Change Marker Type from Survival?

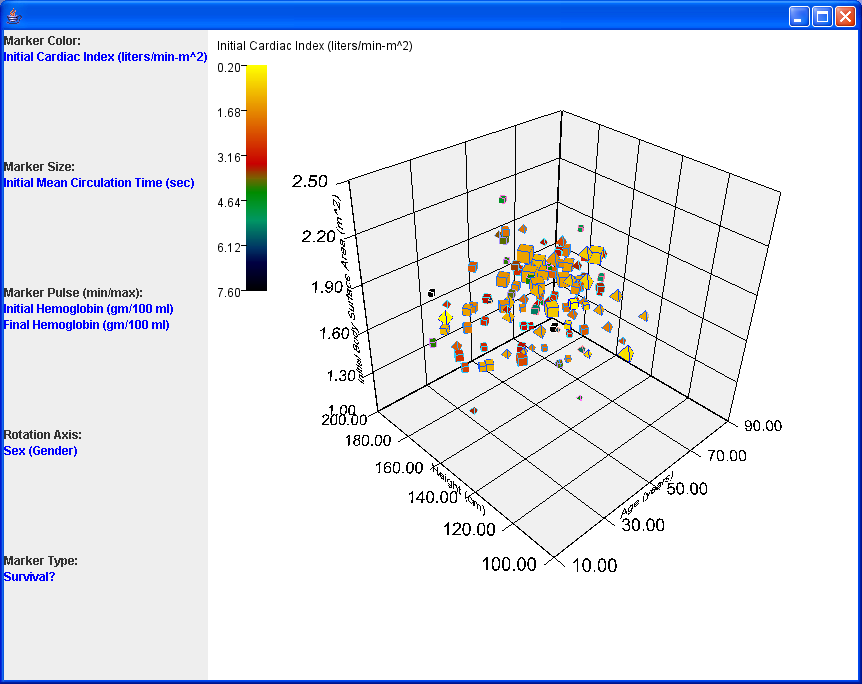(29, 577)
